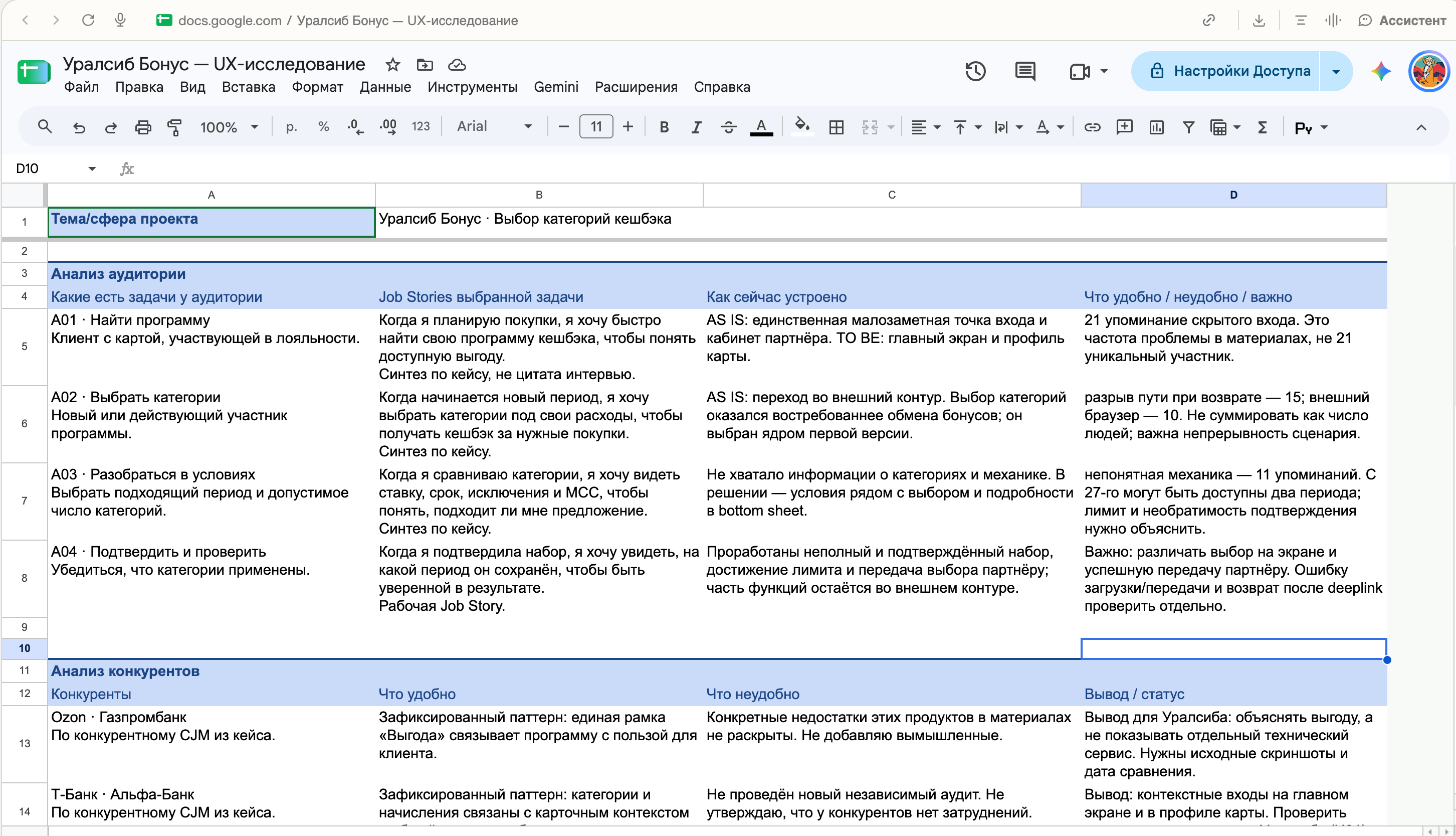Toggle strikethrough formatting
This screenshot has height=836, width=1456.
729,127
